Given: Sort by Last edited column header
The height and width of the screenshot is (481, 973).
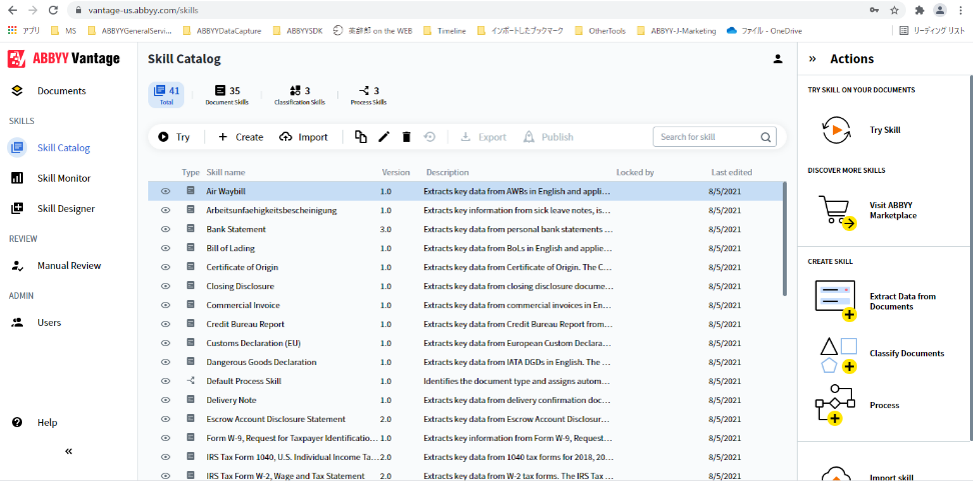Looking at the screenshot, I should (732, 172).
